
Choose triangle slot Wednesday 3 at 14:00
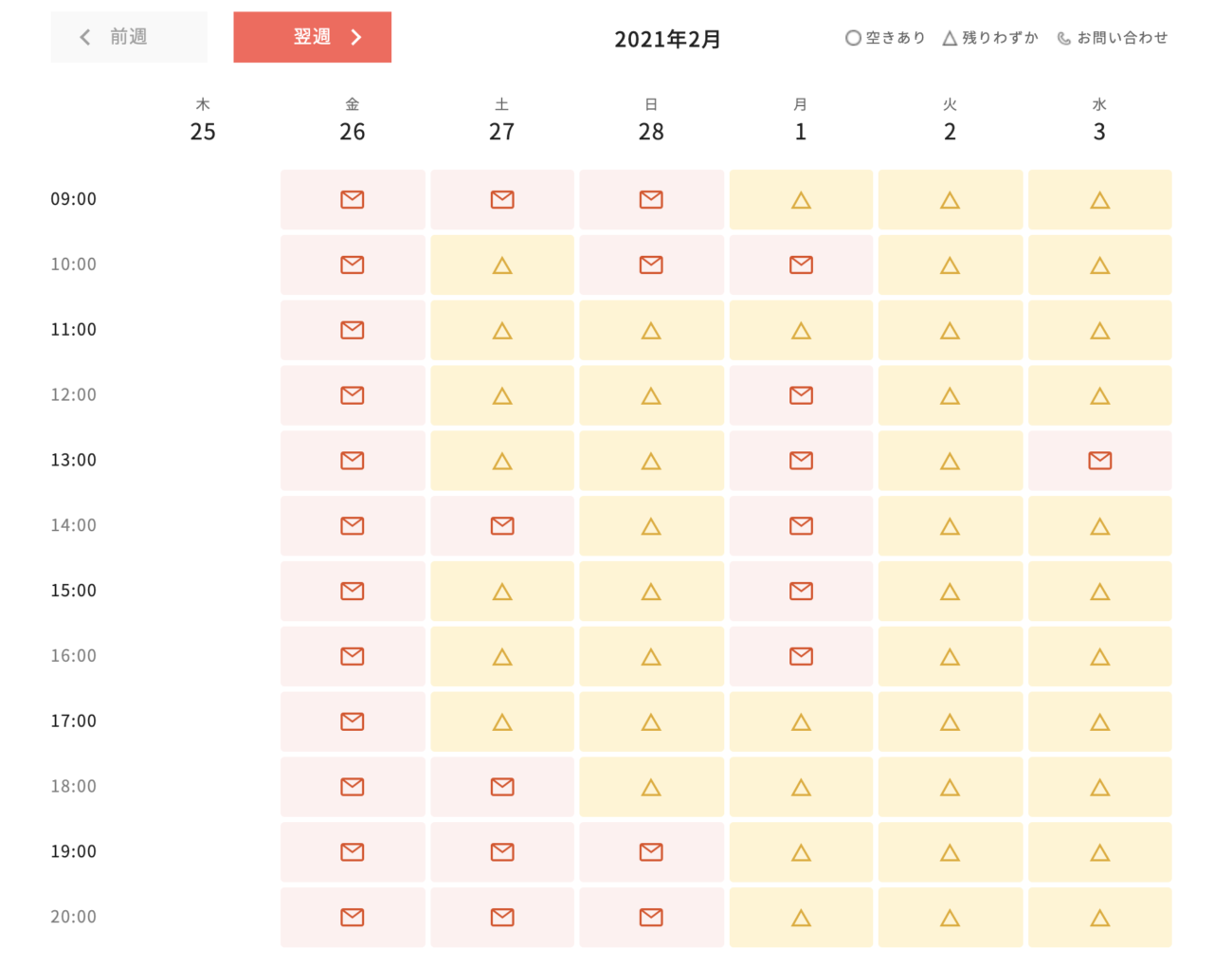pos(1100,526)
